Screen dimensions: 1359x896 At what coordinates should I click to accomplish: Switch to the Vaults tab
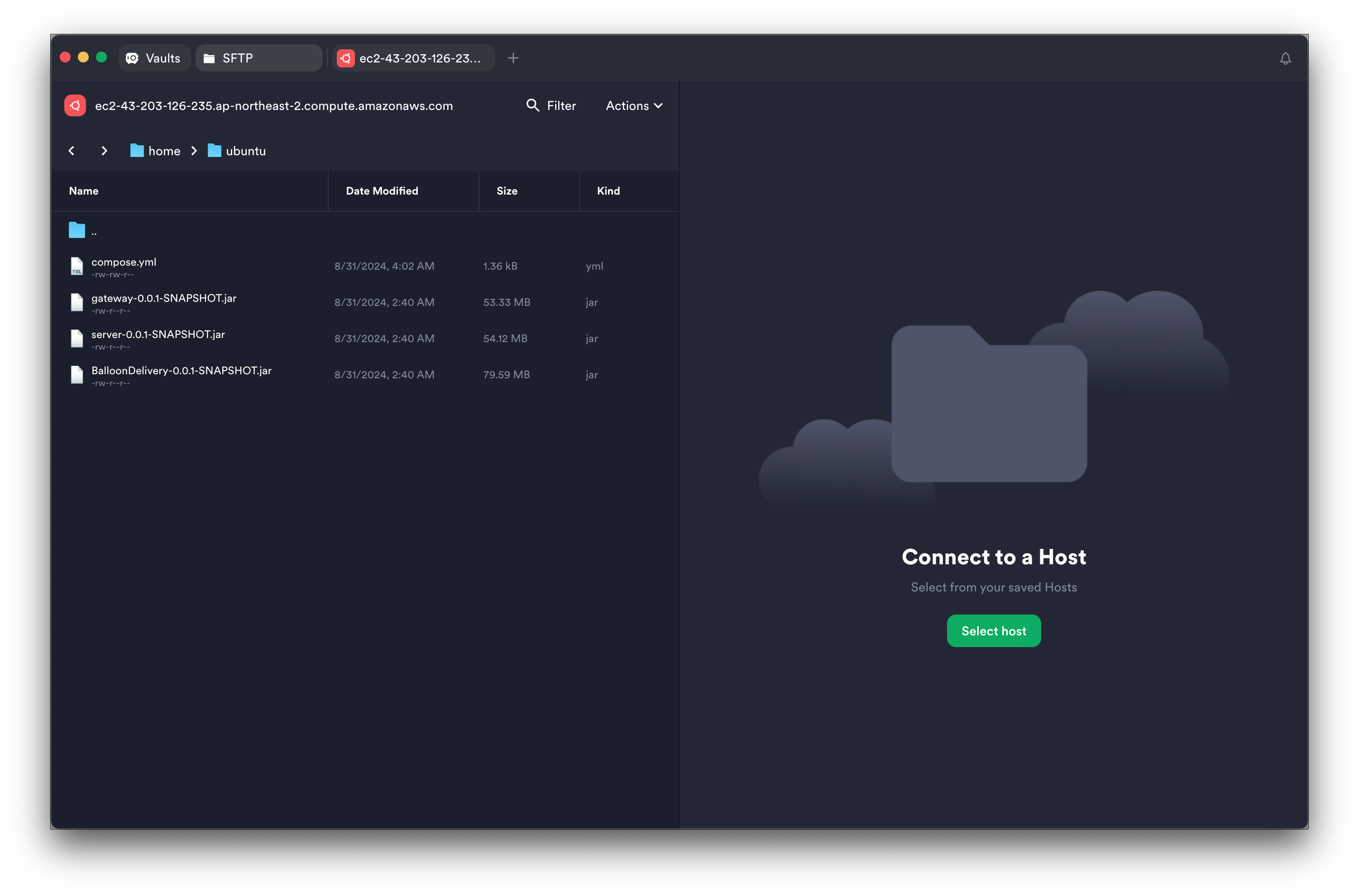pyautogui.click(x=154, y=58)
